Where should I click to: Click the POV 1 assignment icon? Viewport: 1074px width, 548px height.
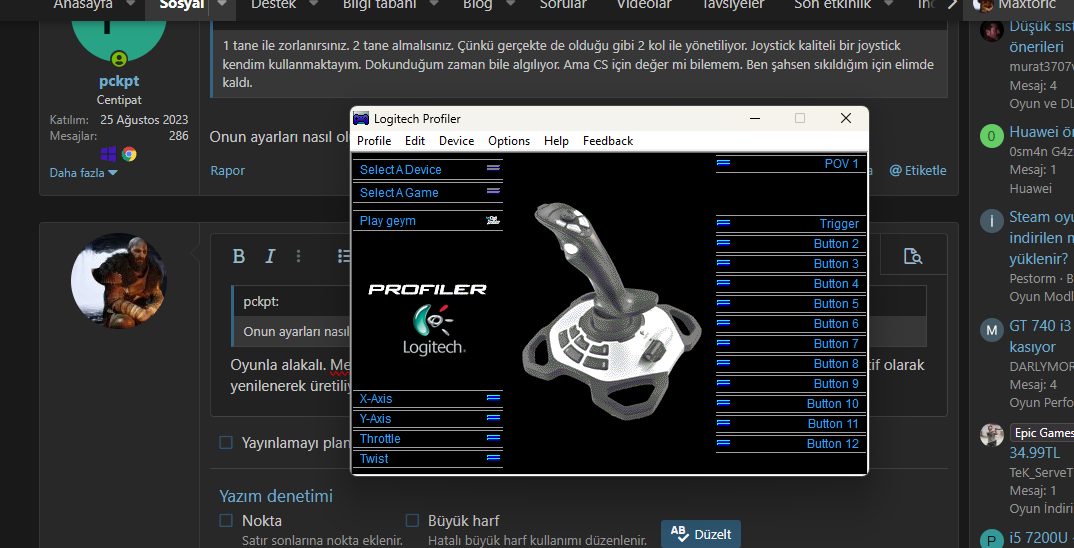723,162
